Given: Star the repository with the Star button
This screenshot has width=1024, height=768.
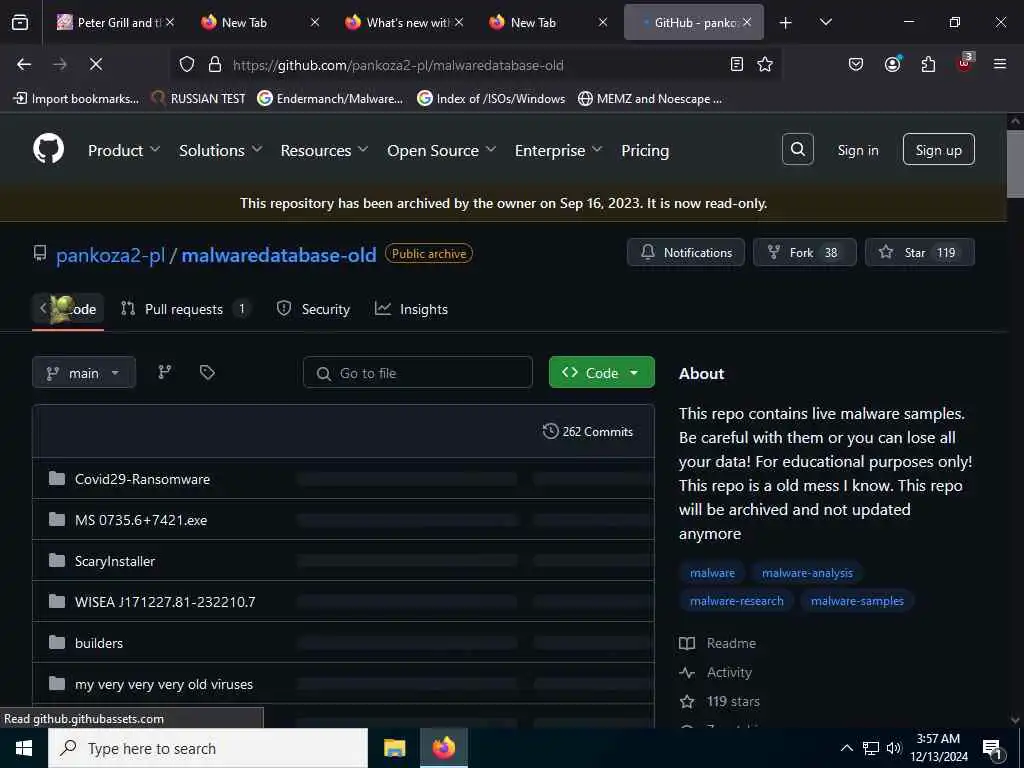Looking at the screenshot, I should pyautogui.click(x=920, y=252).
